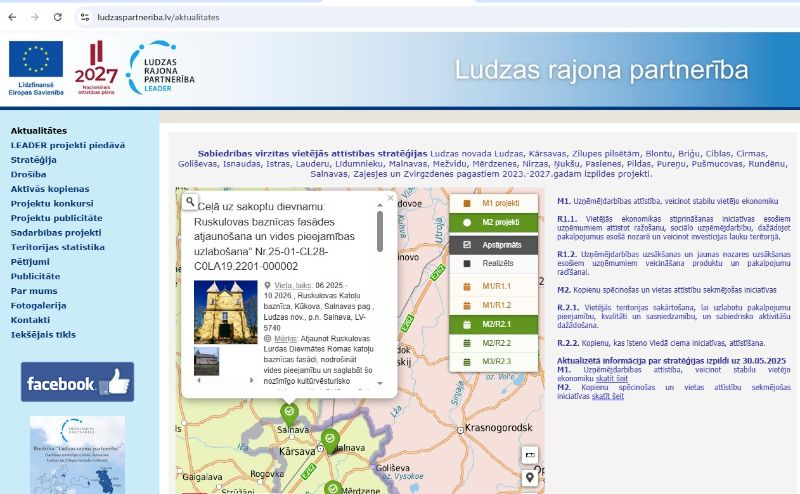Viewport: 800px width, 494px height.
Task: Open the Facebook page banner
Action: tap(77, 382)
